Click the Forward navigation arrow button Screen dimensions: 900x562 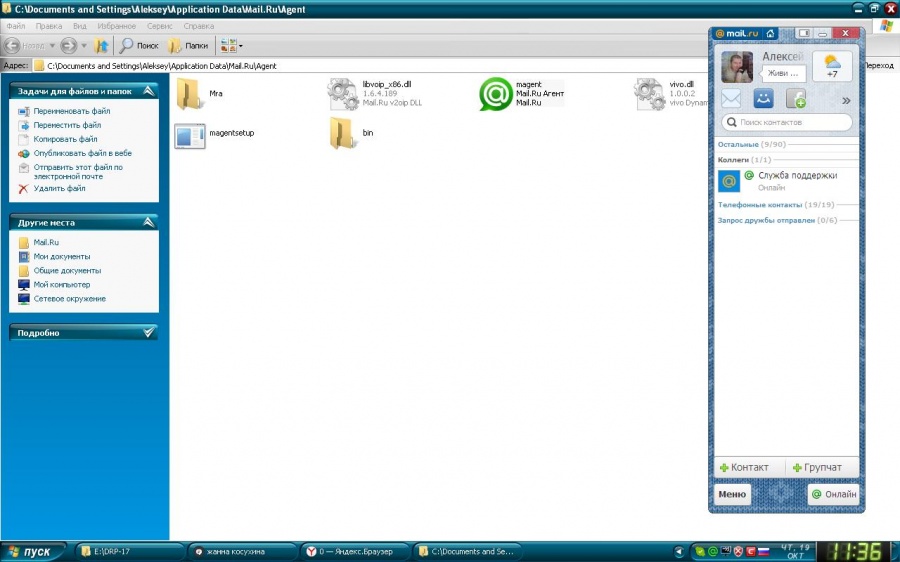(x=68, y=45)
